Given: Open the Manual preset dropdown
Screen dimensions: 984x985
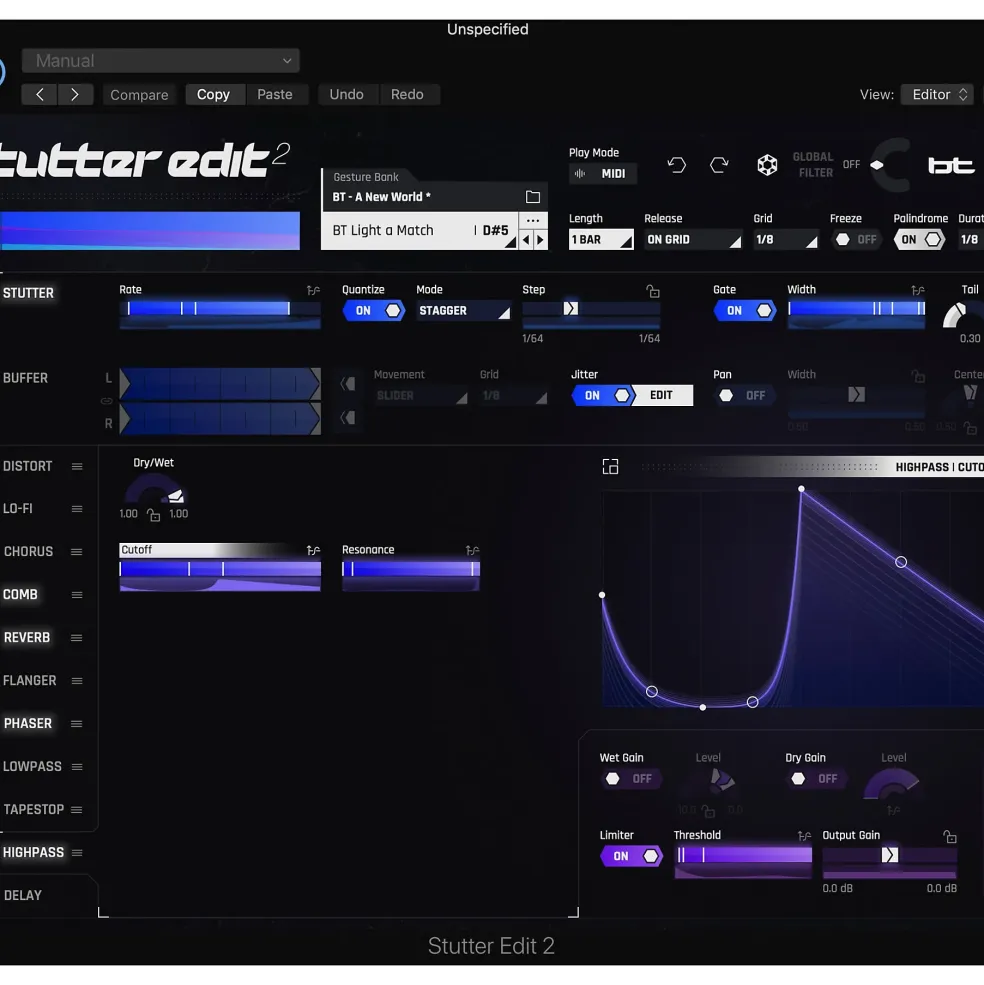Looking at the screenshot, I should click(160, 61).
